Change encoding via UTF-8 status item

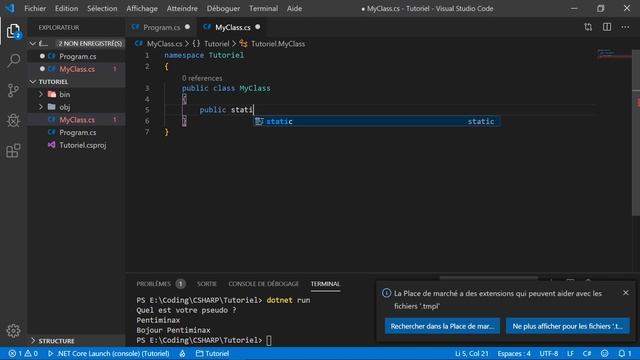549,353
